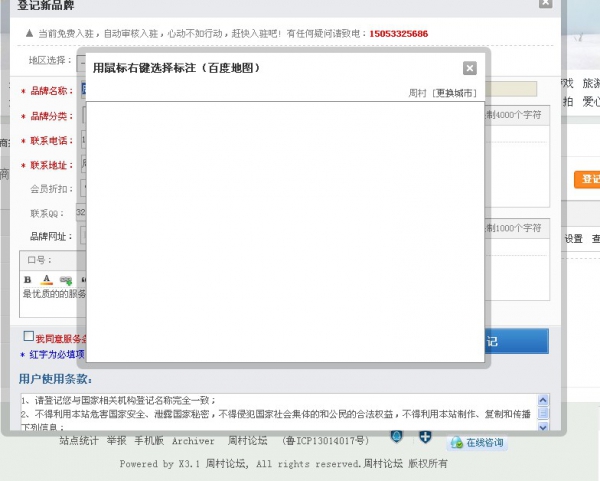Image resolution: width=600 pixels, height=481 pixels.
Task: Click the X3.1 version link in the footer
Action: click(189, 464)
